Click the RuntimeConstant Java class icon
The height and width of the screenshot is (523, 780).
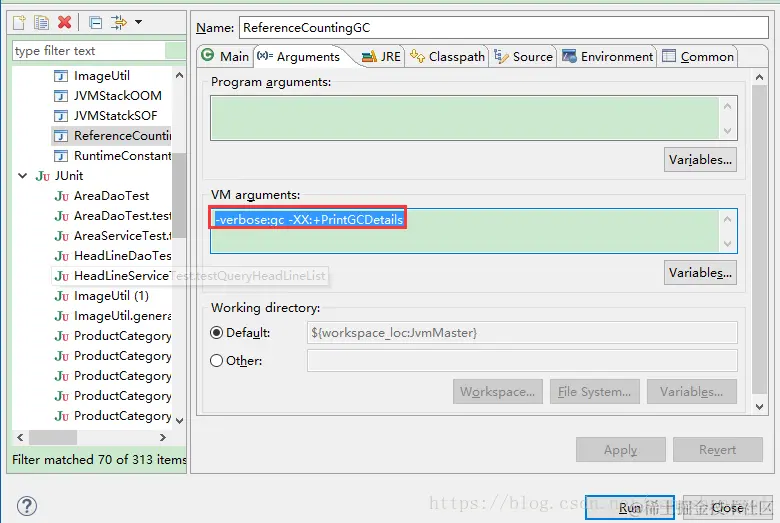pyautogui.click(x=60, y=156)
